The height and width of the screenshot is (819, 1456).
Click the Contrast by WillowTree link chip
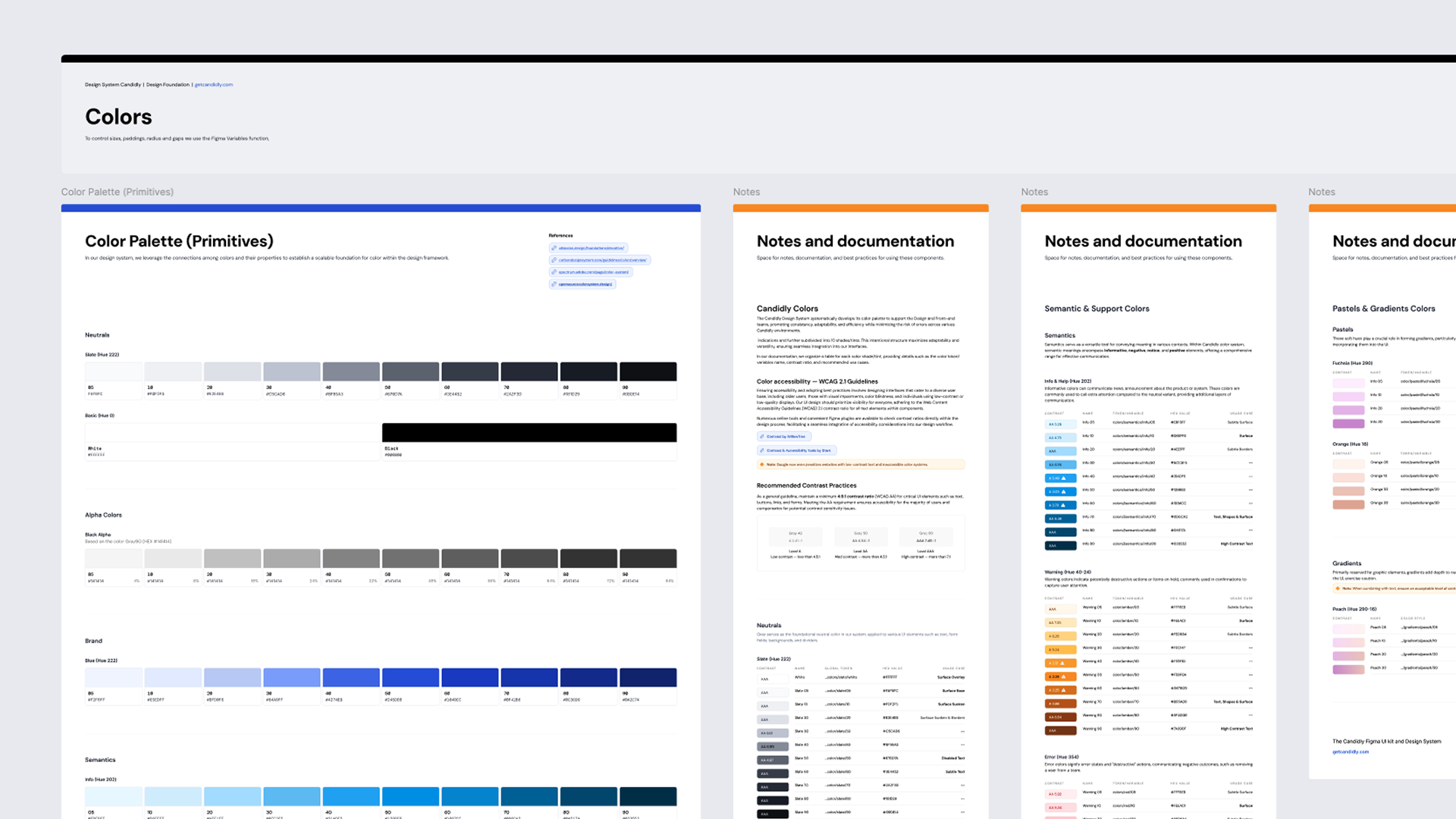point(783,437)
